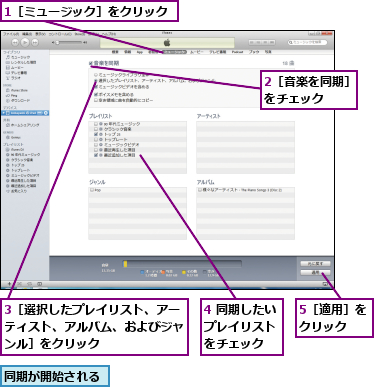Open ラジオ in the library sidebar

click(x=14, y=78)
